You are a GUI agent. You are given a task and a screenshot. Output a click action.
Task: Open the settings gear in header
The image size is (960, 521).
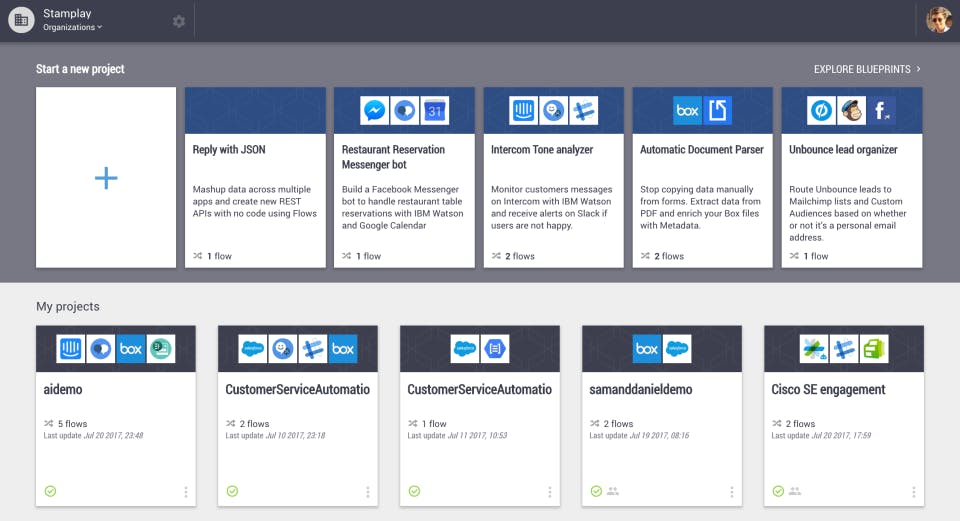click(179, 21)
